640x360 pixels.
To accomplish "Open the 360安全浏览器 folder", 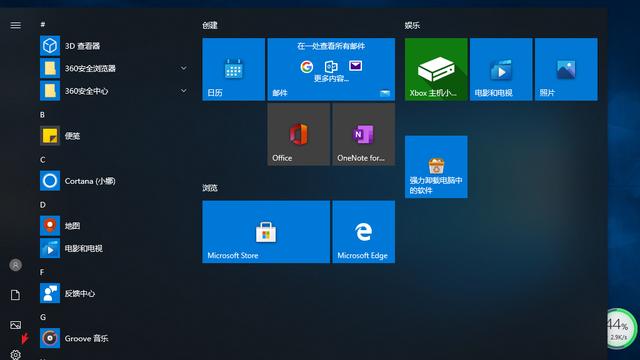I will pos(114,68).
